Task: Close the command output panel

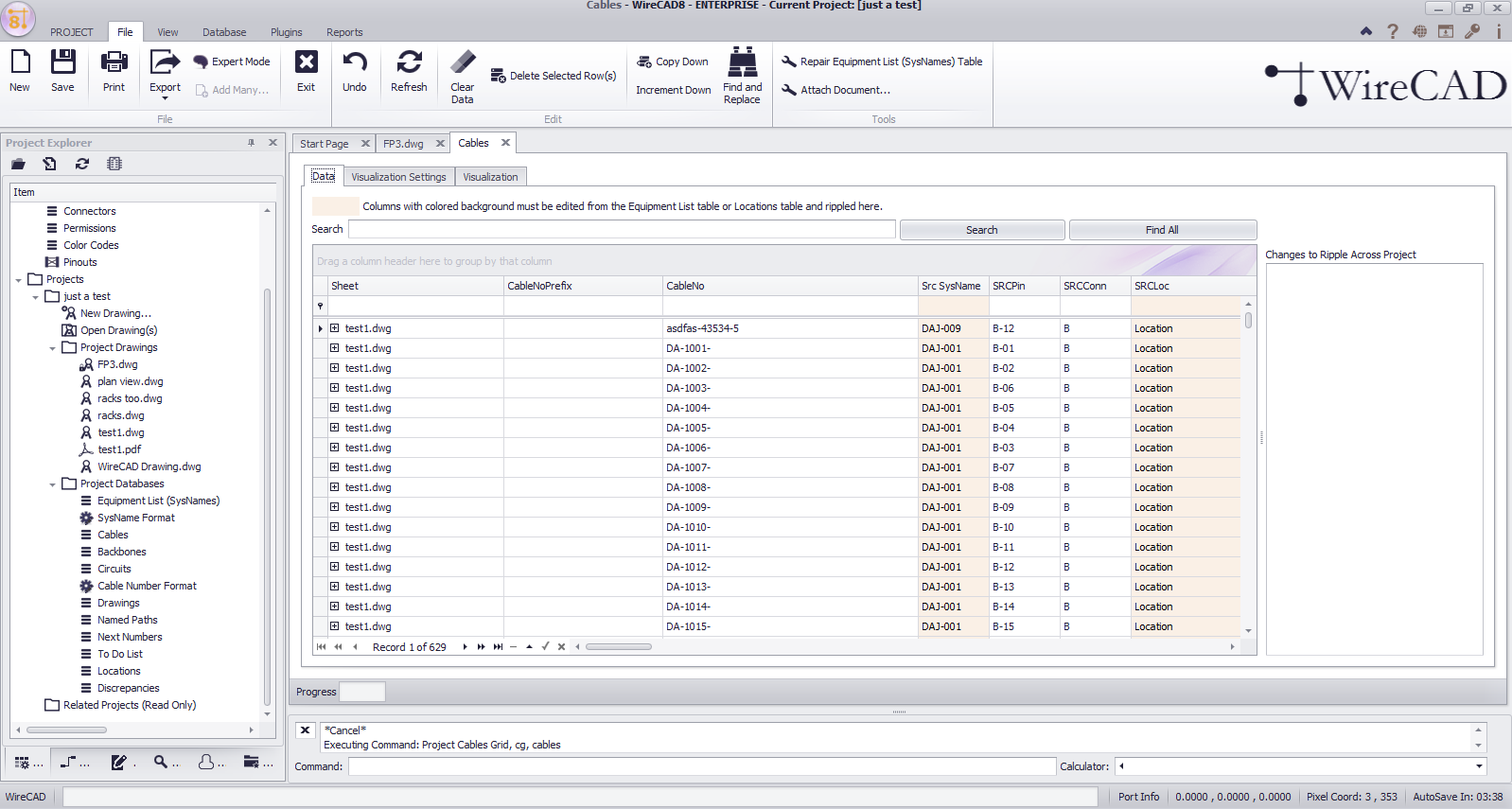Action: pos(305,730)
